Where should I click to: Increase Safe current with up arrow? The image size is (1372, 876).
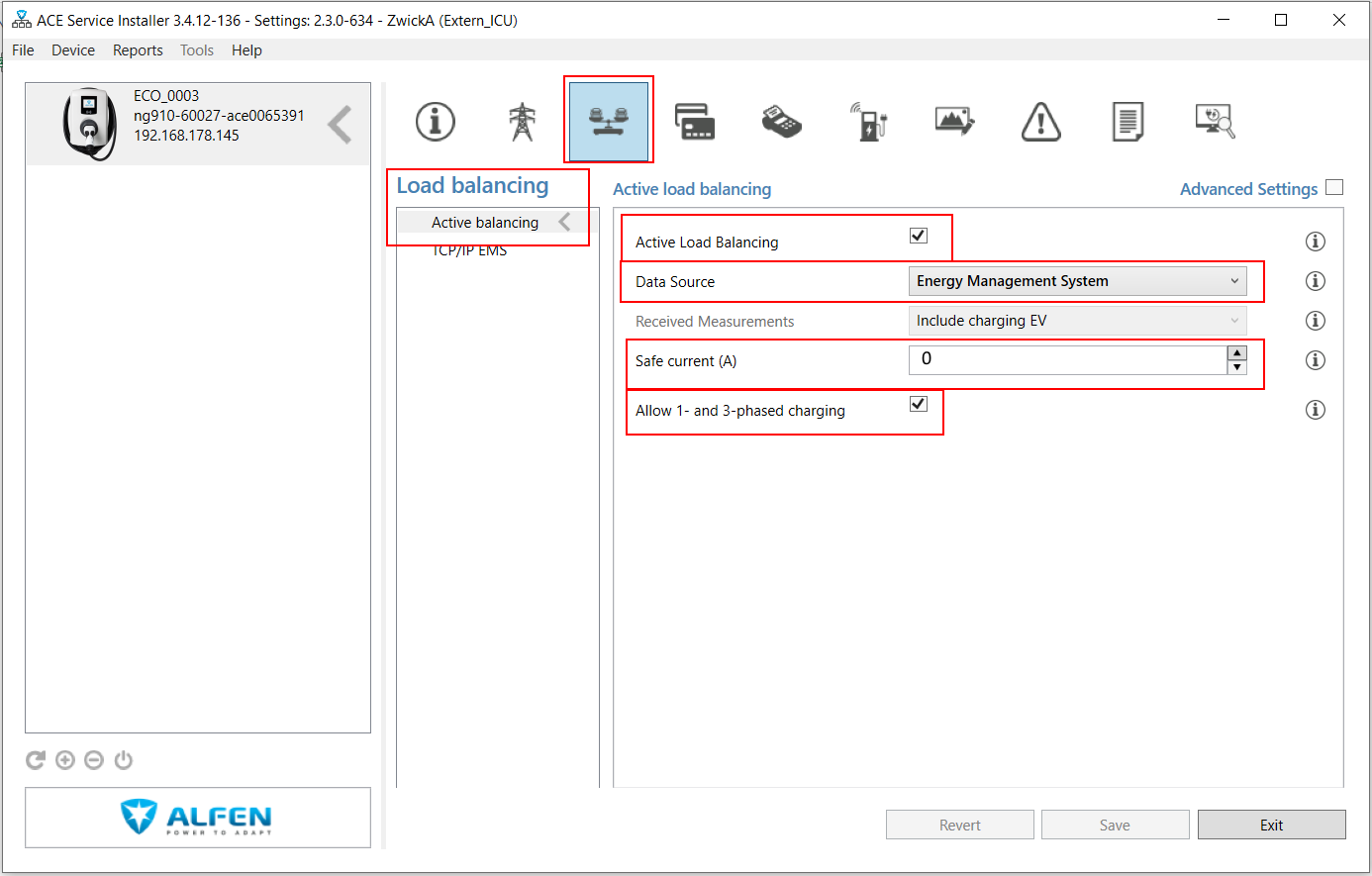click(1237, 353)
